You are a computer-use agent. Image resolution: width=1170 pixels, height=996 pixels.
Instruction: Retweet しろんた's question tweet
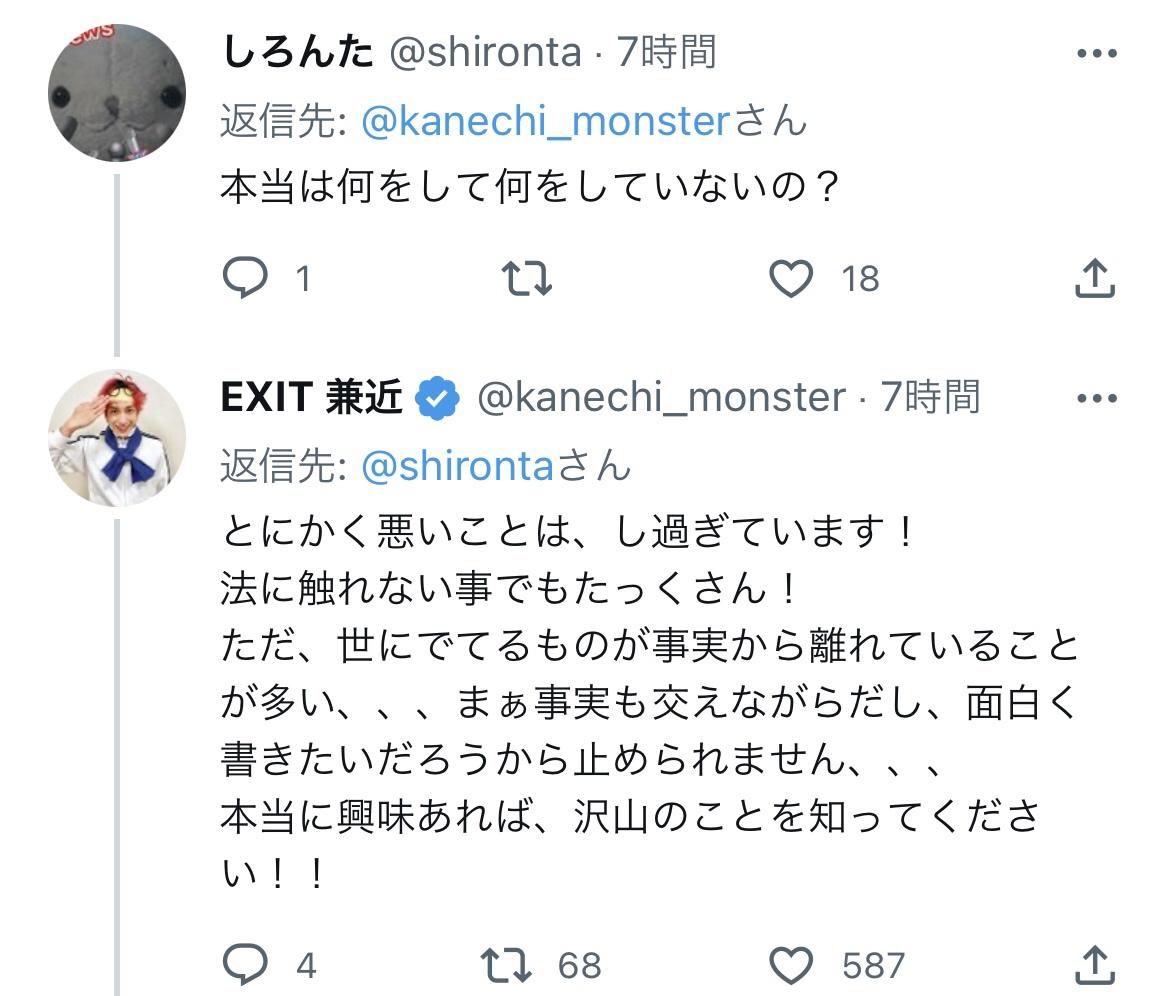[526, 278]
